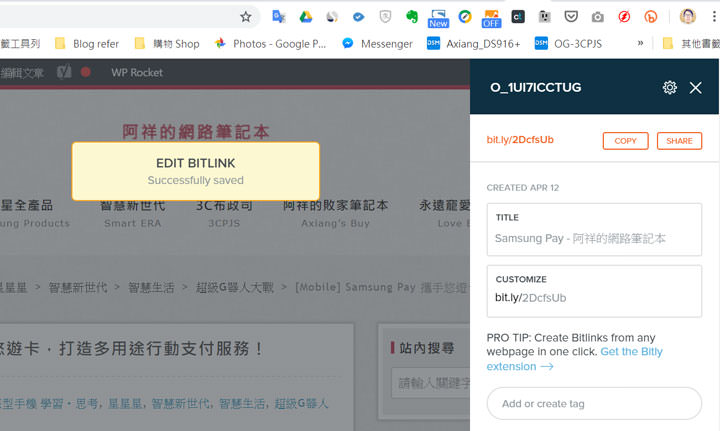The image size is (720, 431).
Task: Open the Evernote elephant extension
Action: pos(412,17)
